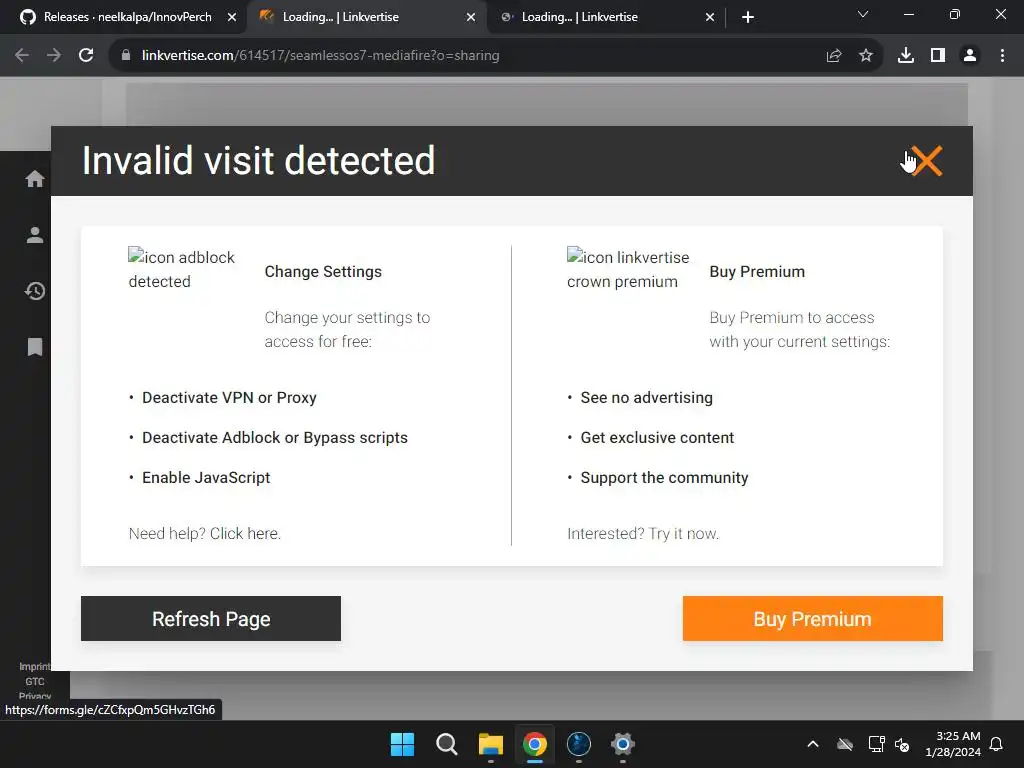Toggle Chrome side panel
This screenshot has width=1024, height=768.
click(938, 56)
